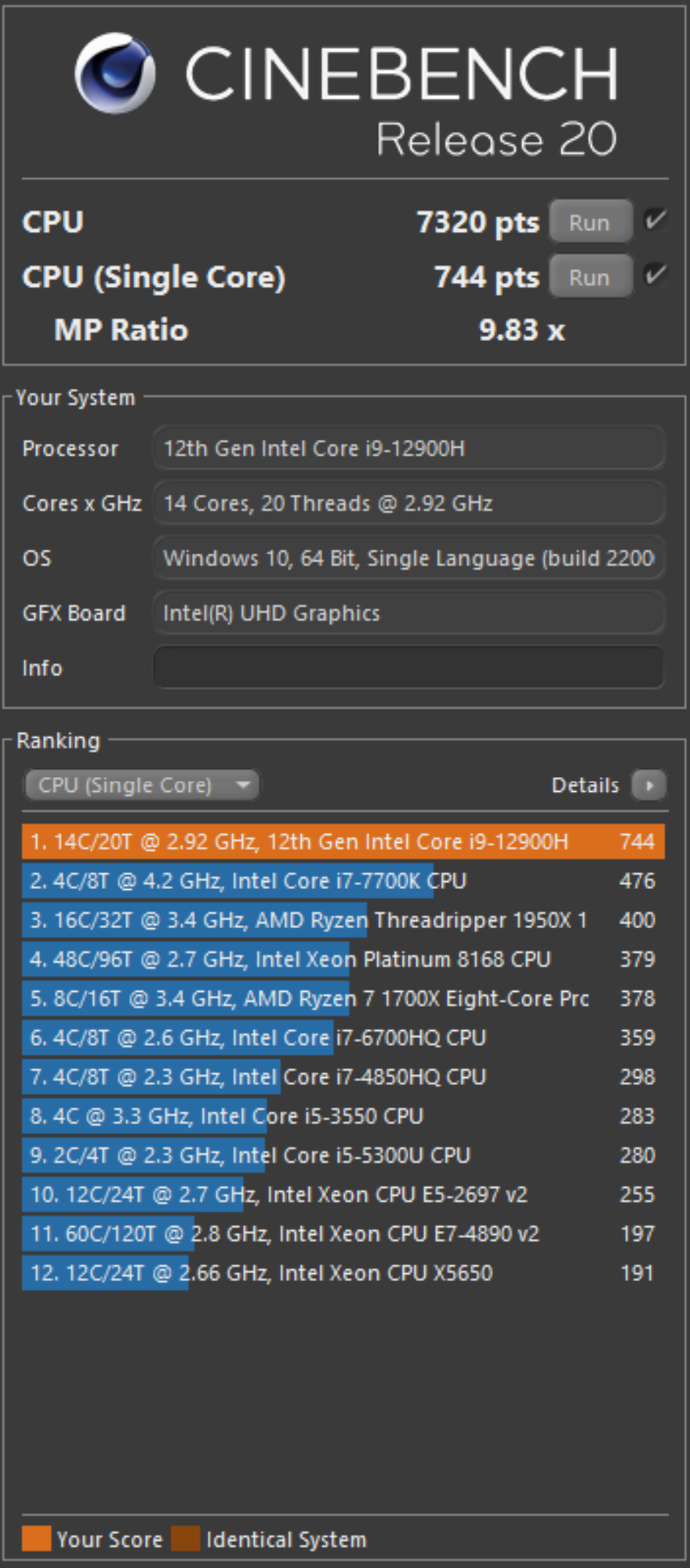Click the orange Your Score legend swatch
690x1568 pixels.
click(x=36, y=1539)
